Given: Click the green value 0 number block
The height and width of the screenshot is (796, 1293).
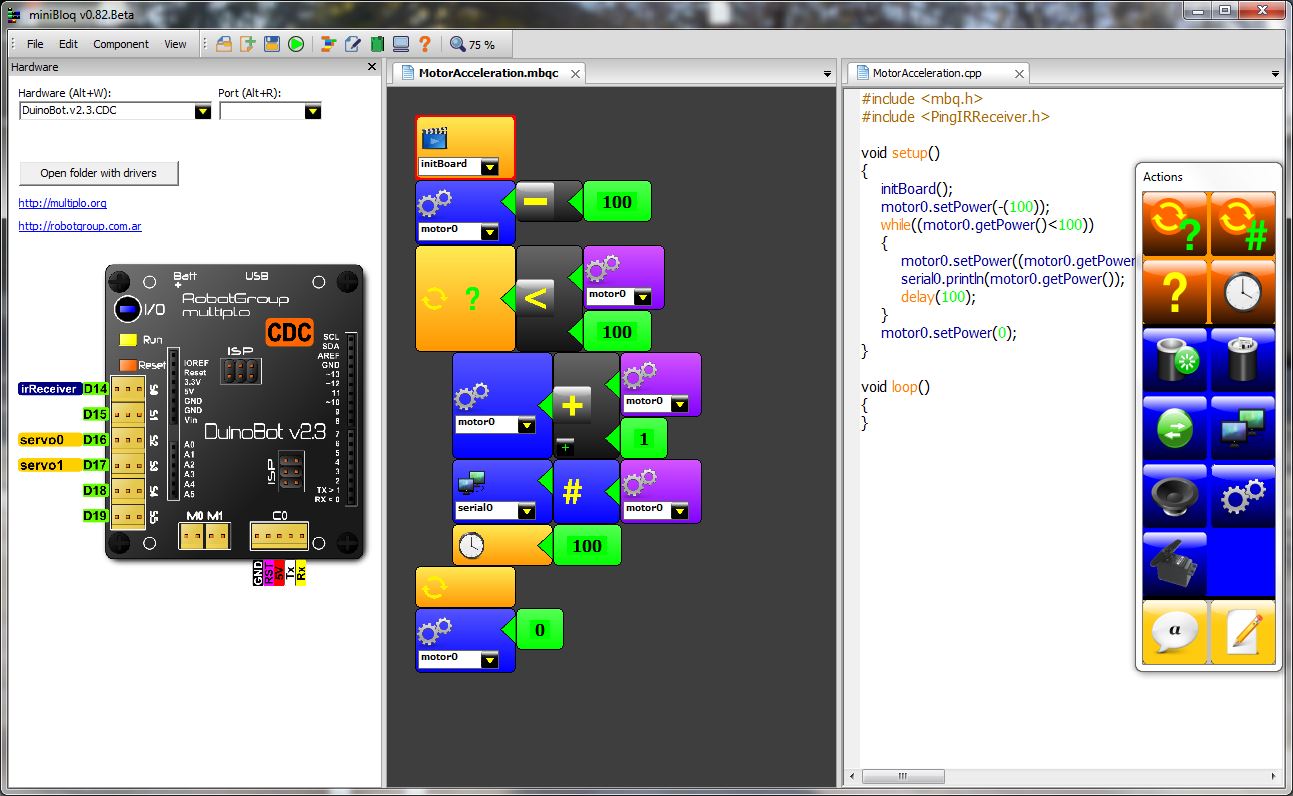Looking at the screenshot, I should pyautogui.click(x=540, y=629).
